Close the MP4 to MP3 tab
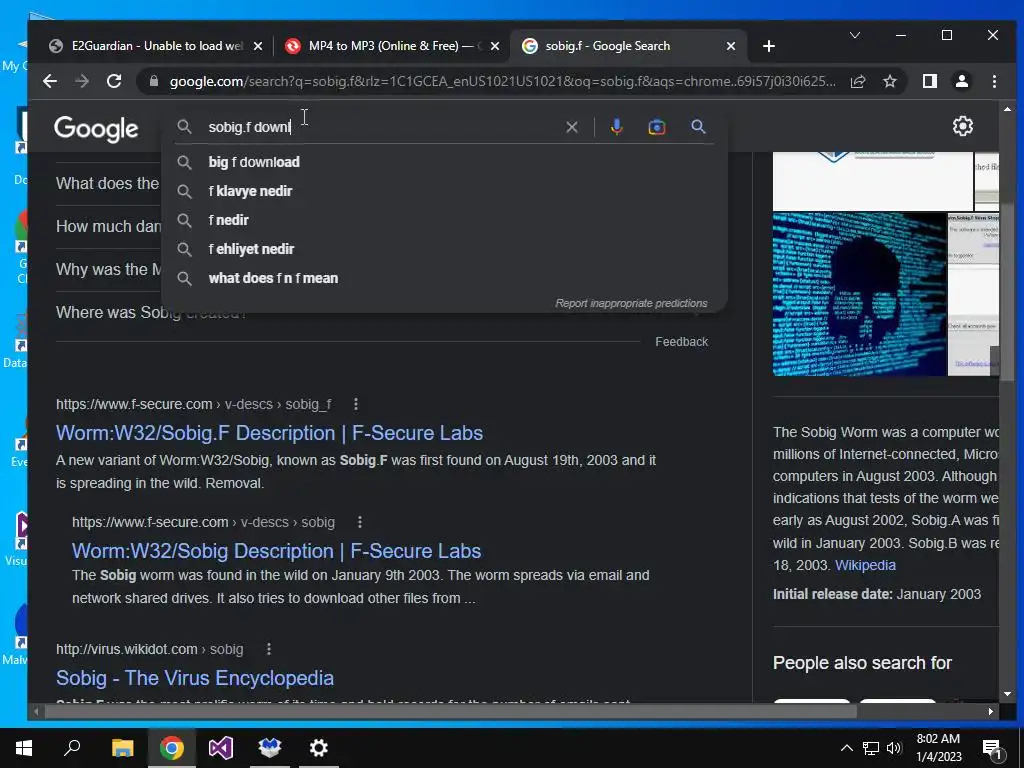Viewport: 1024px width, 768px height. [x=495, y=46]
